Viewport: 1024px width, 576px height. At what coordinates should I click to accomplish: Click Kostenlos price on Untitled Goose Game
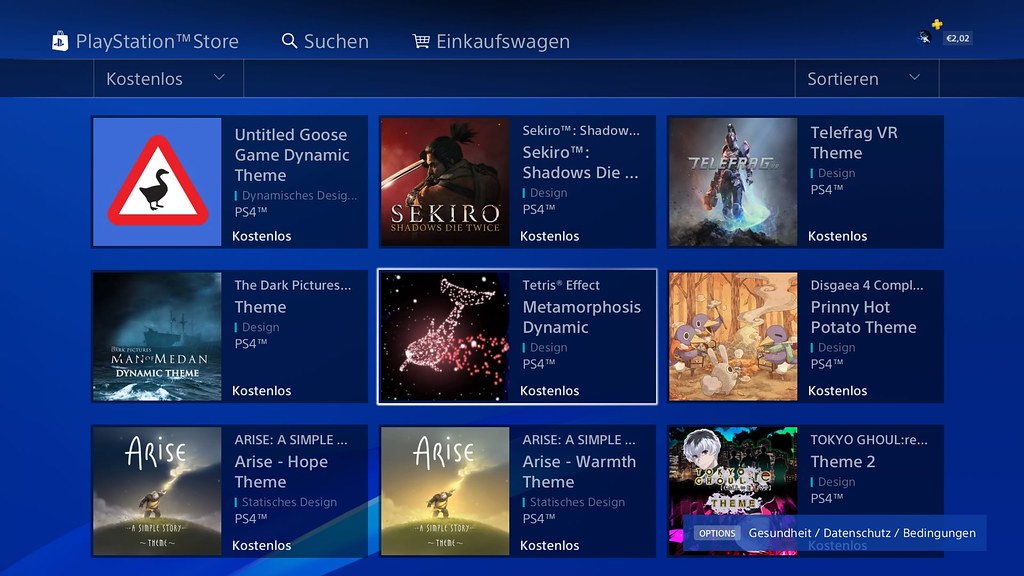pyautogui.click(x=261, y=236)
